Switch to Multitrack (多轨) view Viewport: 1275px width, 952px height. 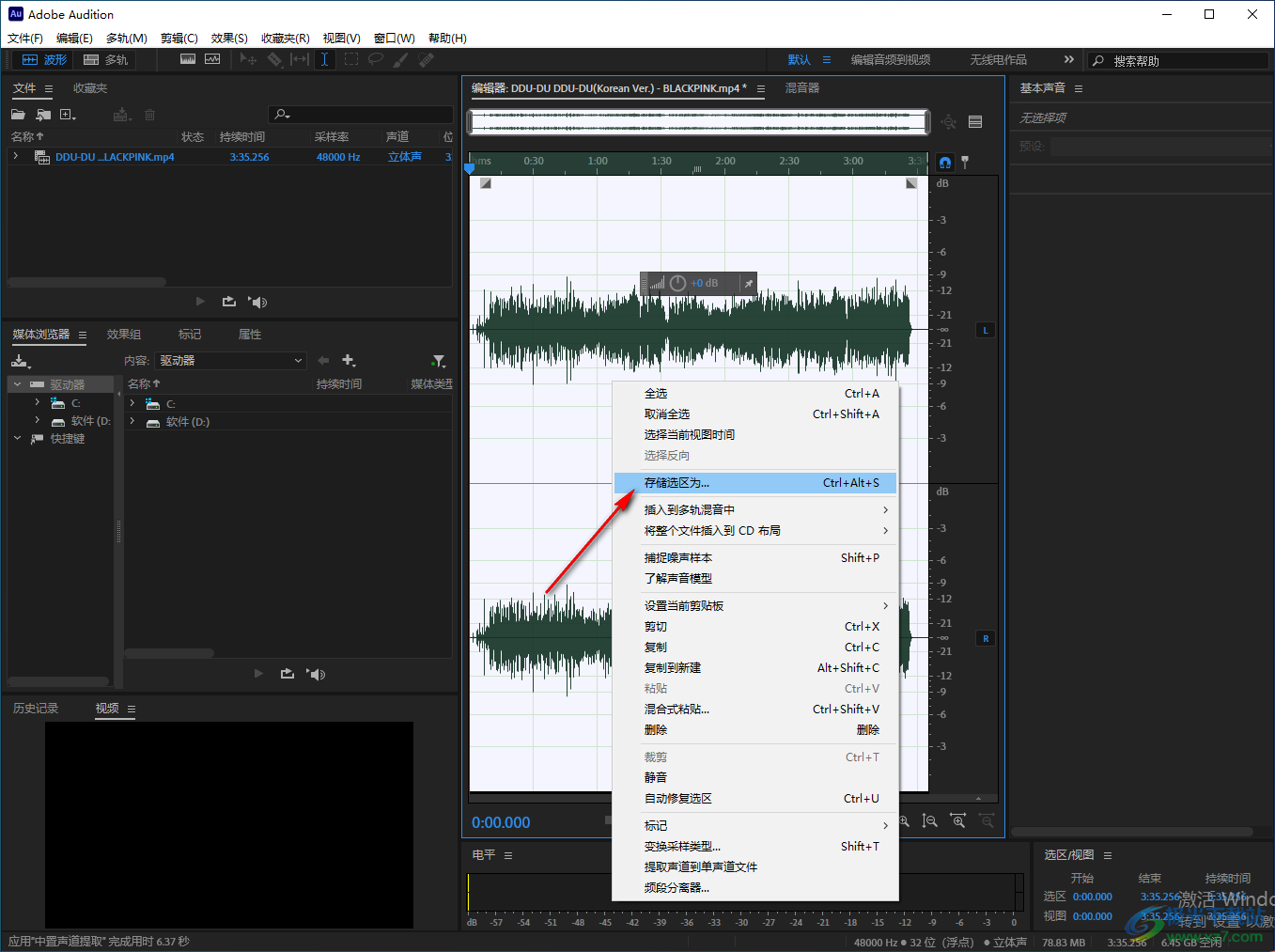click(x=105, y=59)
